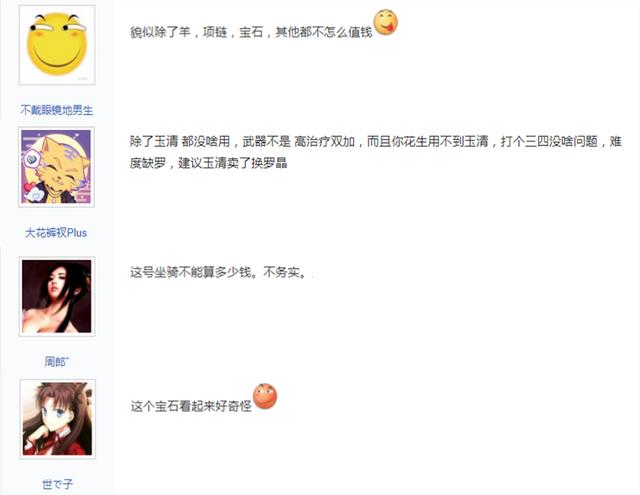Open the brown-haired anime girl avatar
Viewport: 640px width, 495px height.
(57, 419)
